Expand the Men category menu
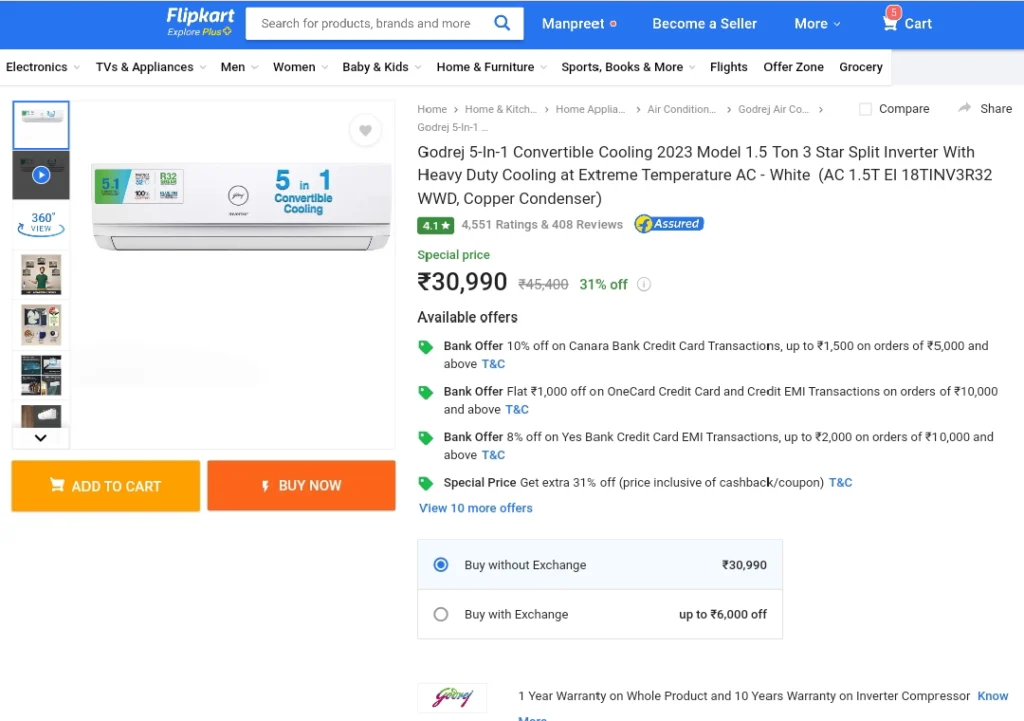Screen dimensions: 1024x721 [x=240, y=67]
